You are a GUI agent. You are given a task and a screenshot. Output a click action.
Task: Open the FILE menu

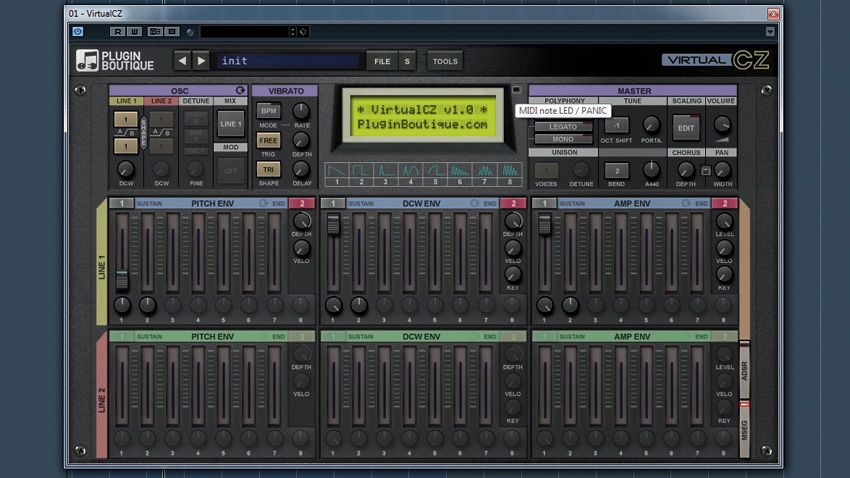(x=382, y=61)
